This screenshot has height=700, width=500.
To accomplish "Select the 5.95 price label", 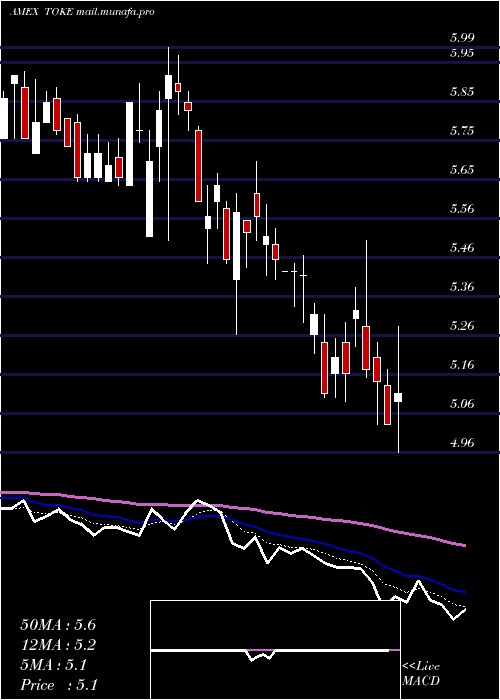I will click(x=462, y=53).
